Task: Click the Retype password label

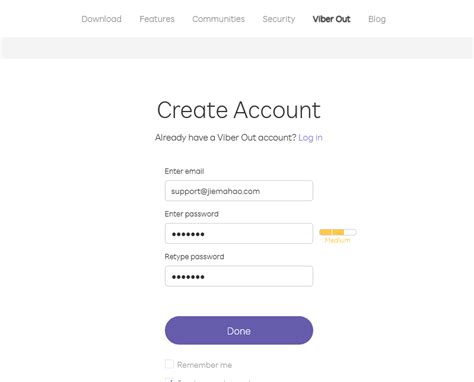Action: click(x=194, y=257)
